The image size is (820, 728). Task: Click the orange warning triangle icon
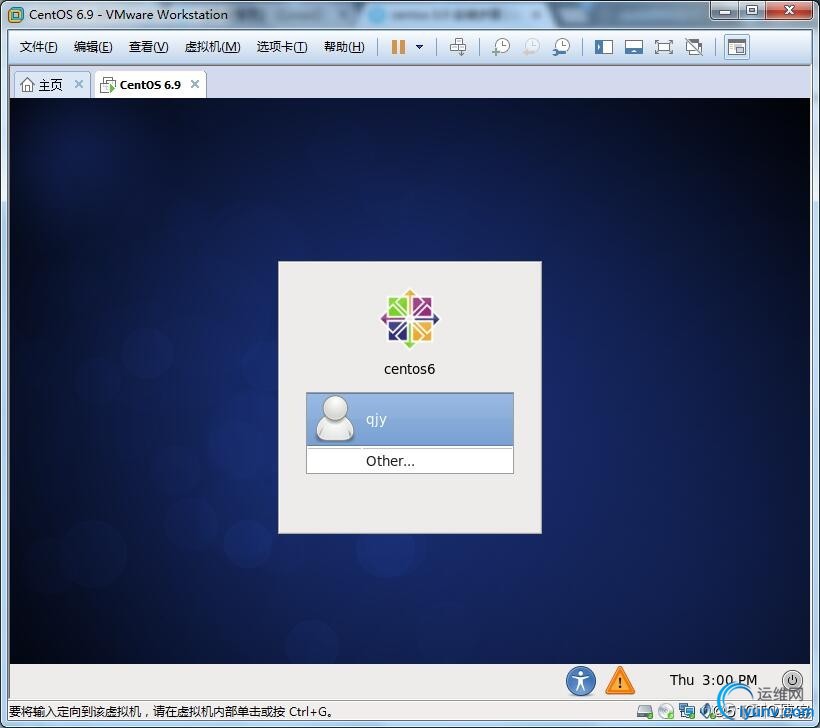(620, 681)
